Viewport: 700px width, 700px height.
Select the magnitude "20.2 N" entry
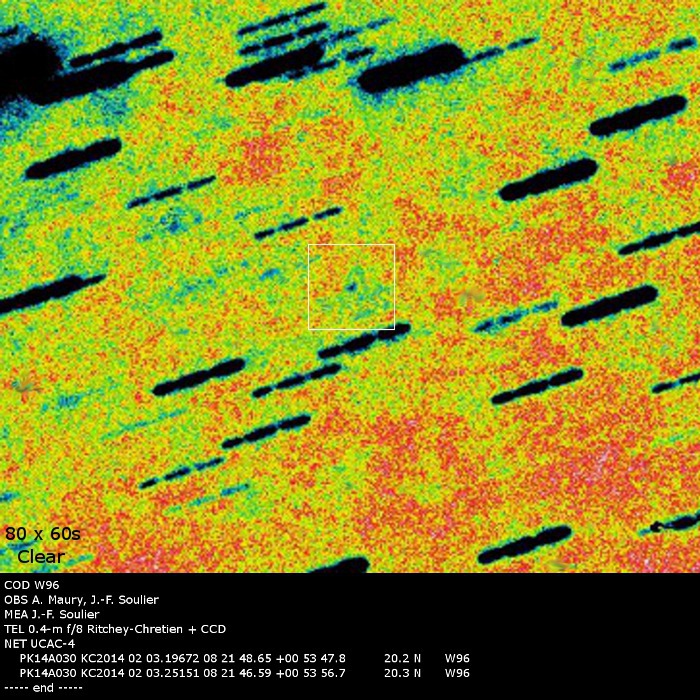402,658
